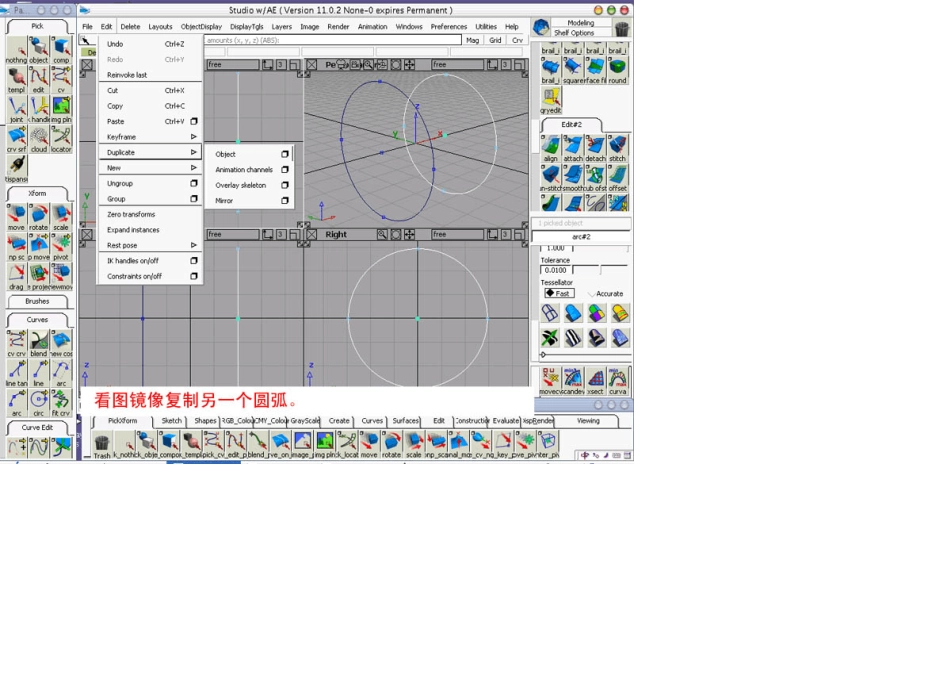
Task: Click the Xform rotate tool
Action: 38,216
